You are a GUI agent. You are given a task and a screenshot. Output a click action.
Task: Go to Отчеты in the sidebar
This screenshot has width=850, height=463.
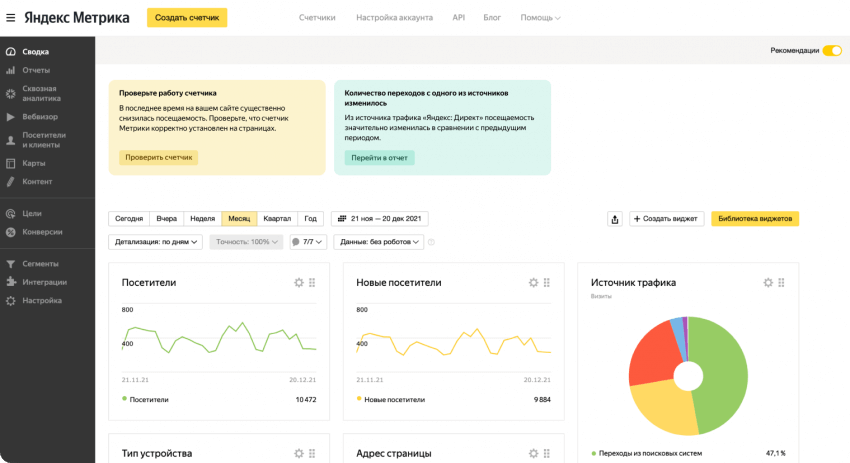36,70
